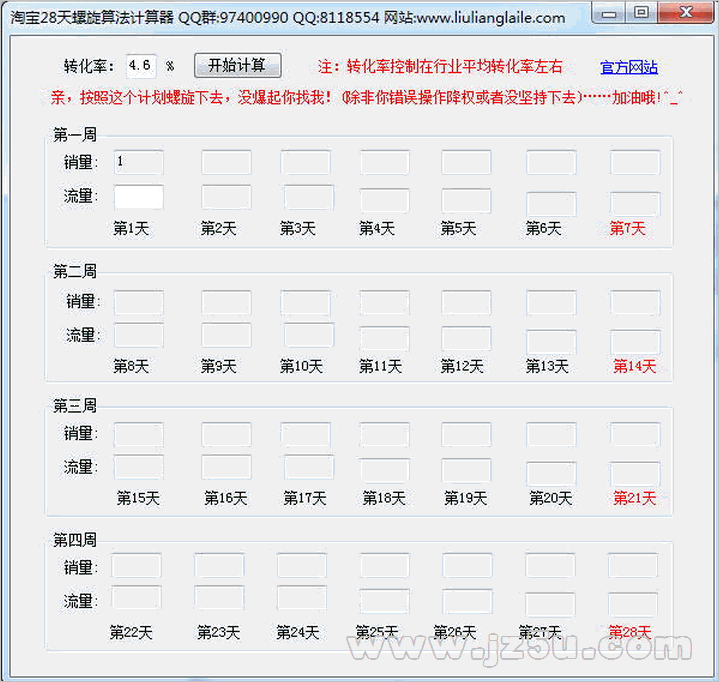Click the 第14天 销量 field
Image resolution: width=719 pixels, height=682 pixels.
(x=635, y=303)
